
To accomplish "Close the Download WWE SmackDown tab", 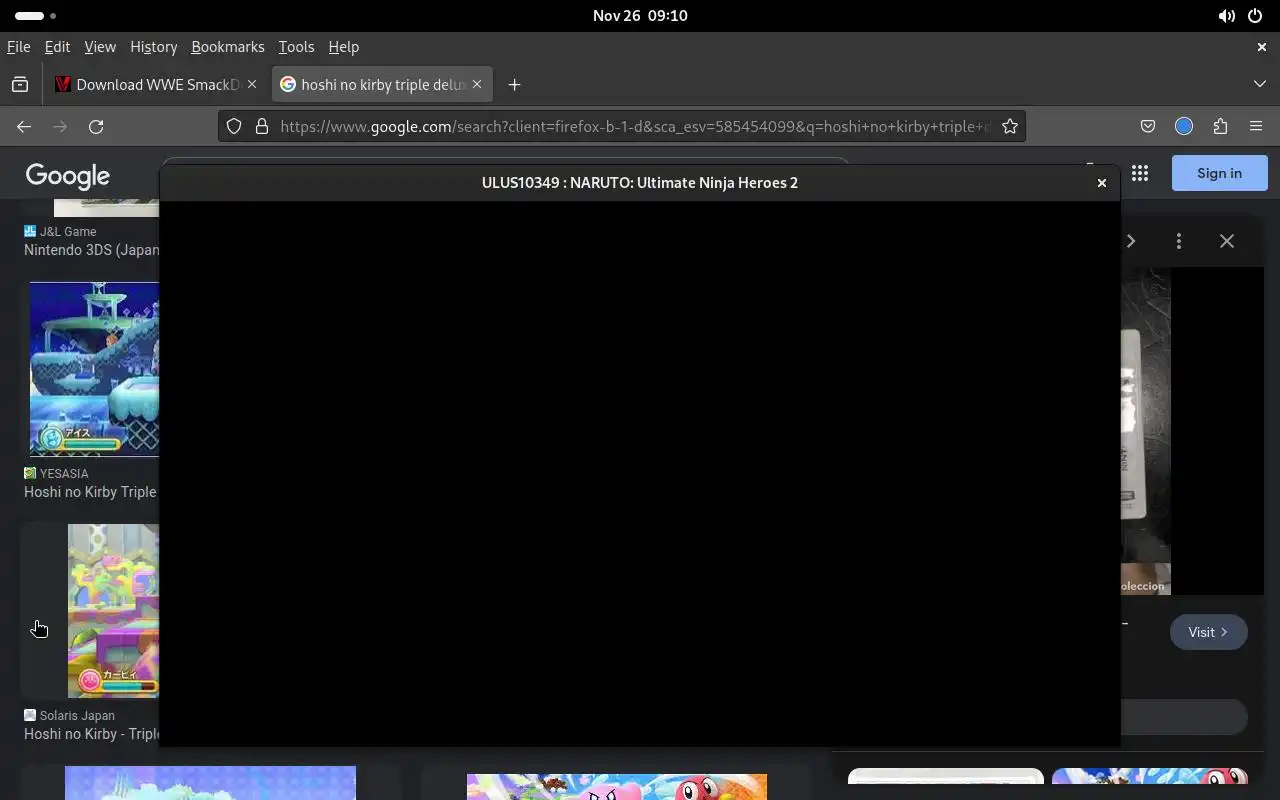I will [253, 84].
